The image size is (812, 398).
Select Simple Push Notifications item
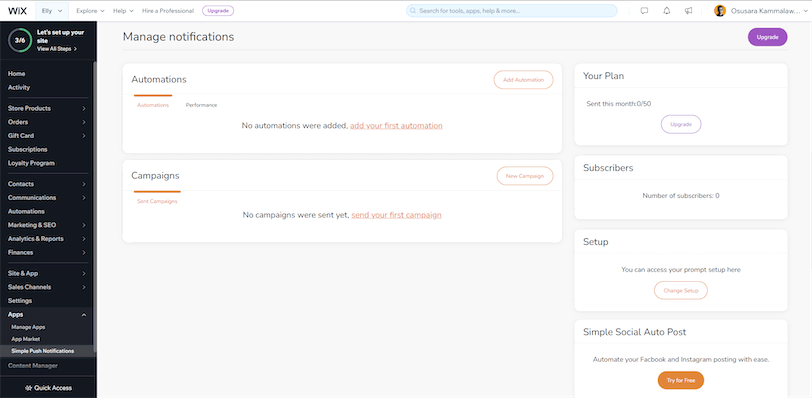pos(42,351)
